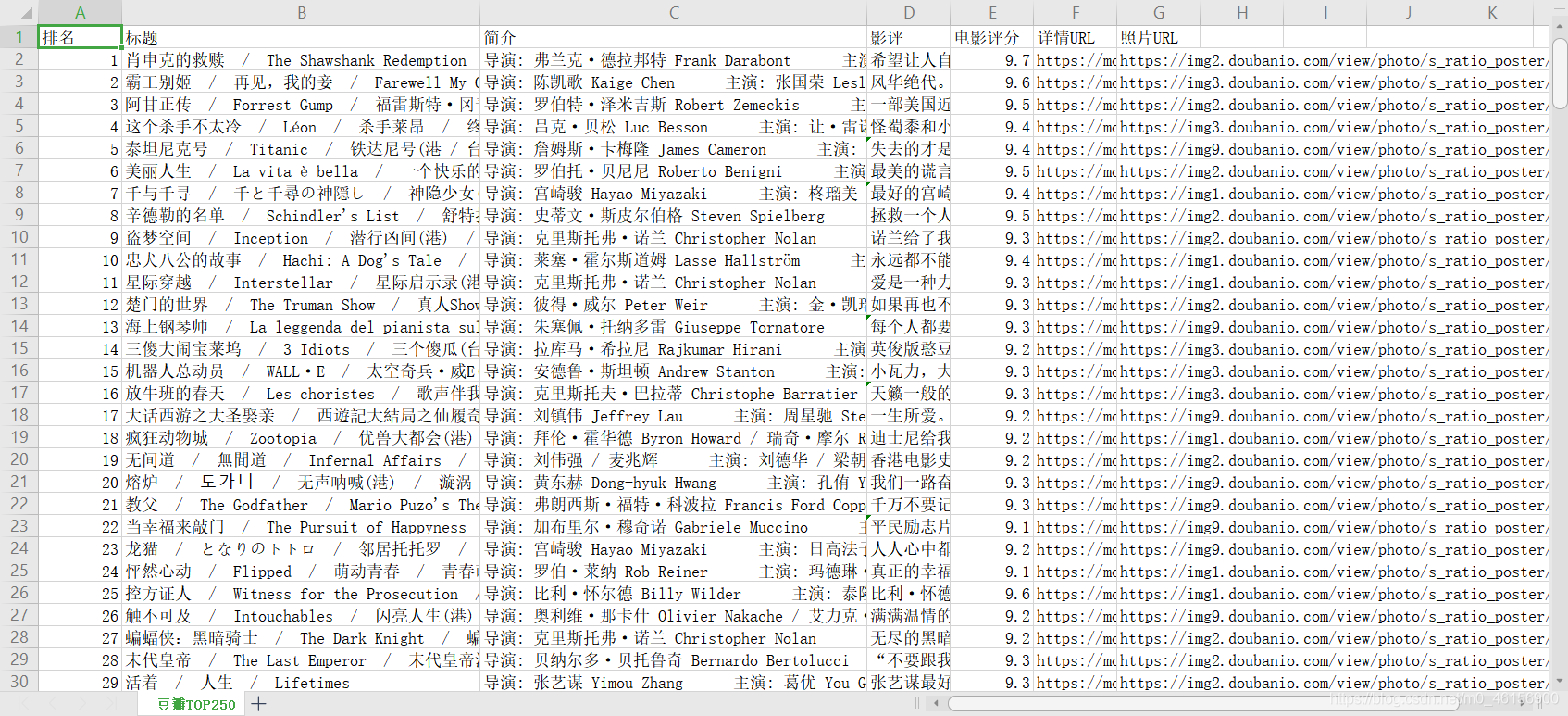Click Frank Darabont director cell
Screen dimensions: 1568x716
tap(674, 60)
